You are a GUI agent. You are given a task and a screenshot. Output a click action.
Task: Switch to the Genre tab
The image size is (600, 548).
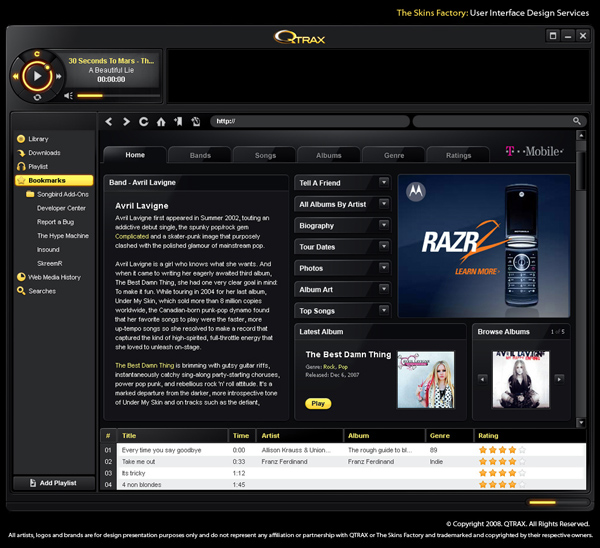pyautogui.click(x=394, y=155)
